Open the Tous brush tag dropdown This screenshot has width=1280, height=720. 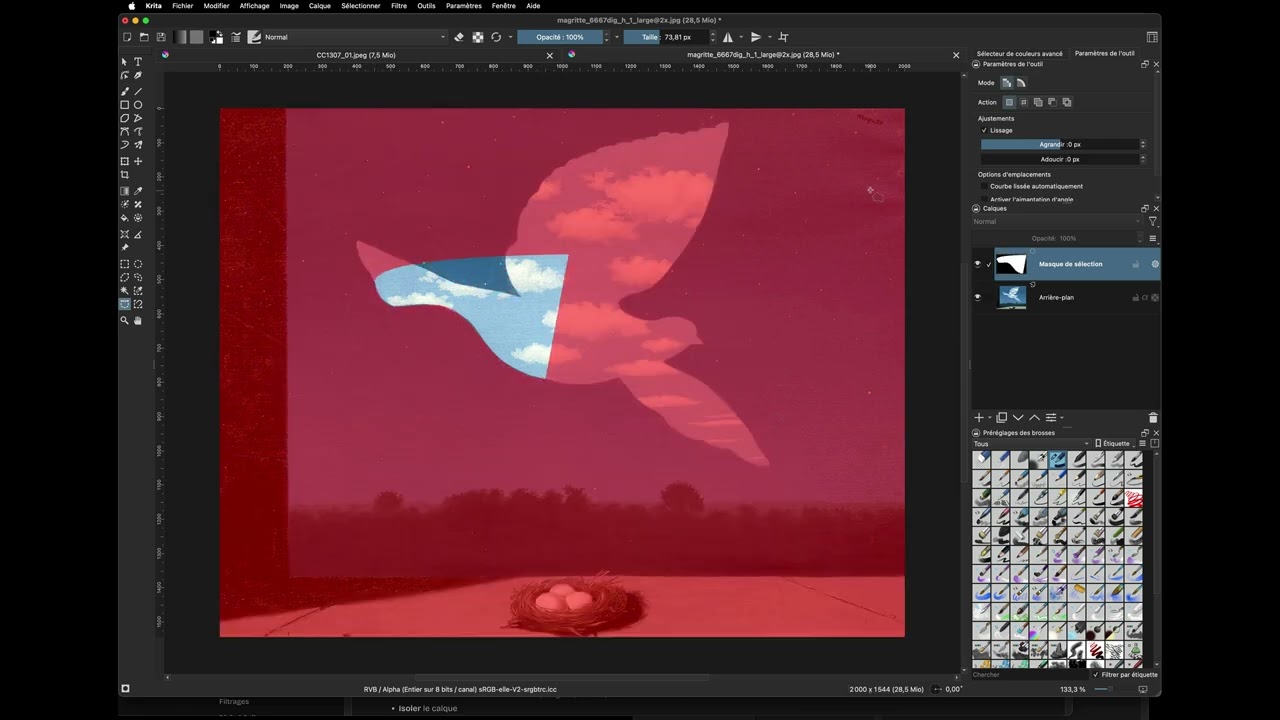tap(1031, 444)
